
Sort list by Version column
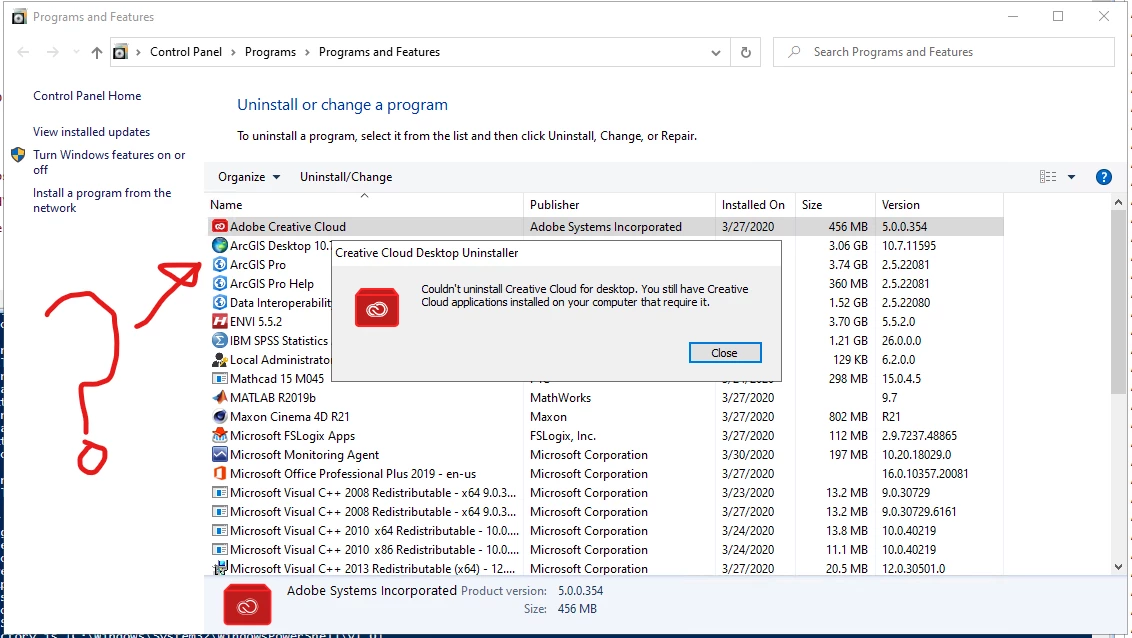coord(939,205)
